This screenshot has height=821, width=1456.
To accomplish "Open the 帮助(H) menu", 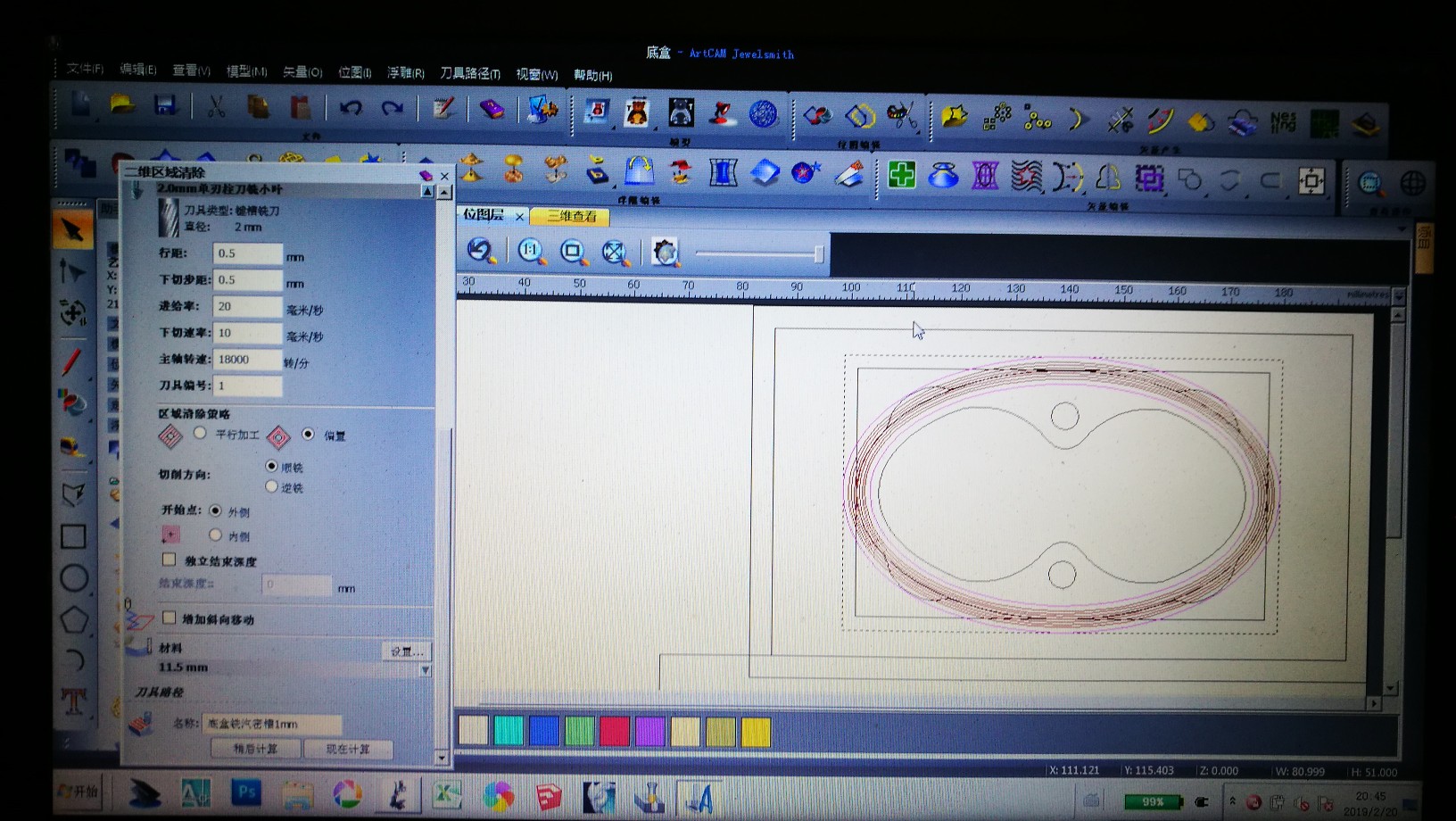I will tap(592, 76).
